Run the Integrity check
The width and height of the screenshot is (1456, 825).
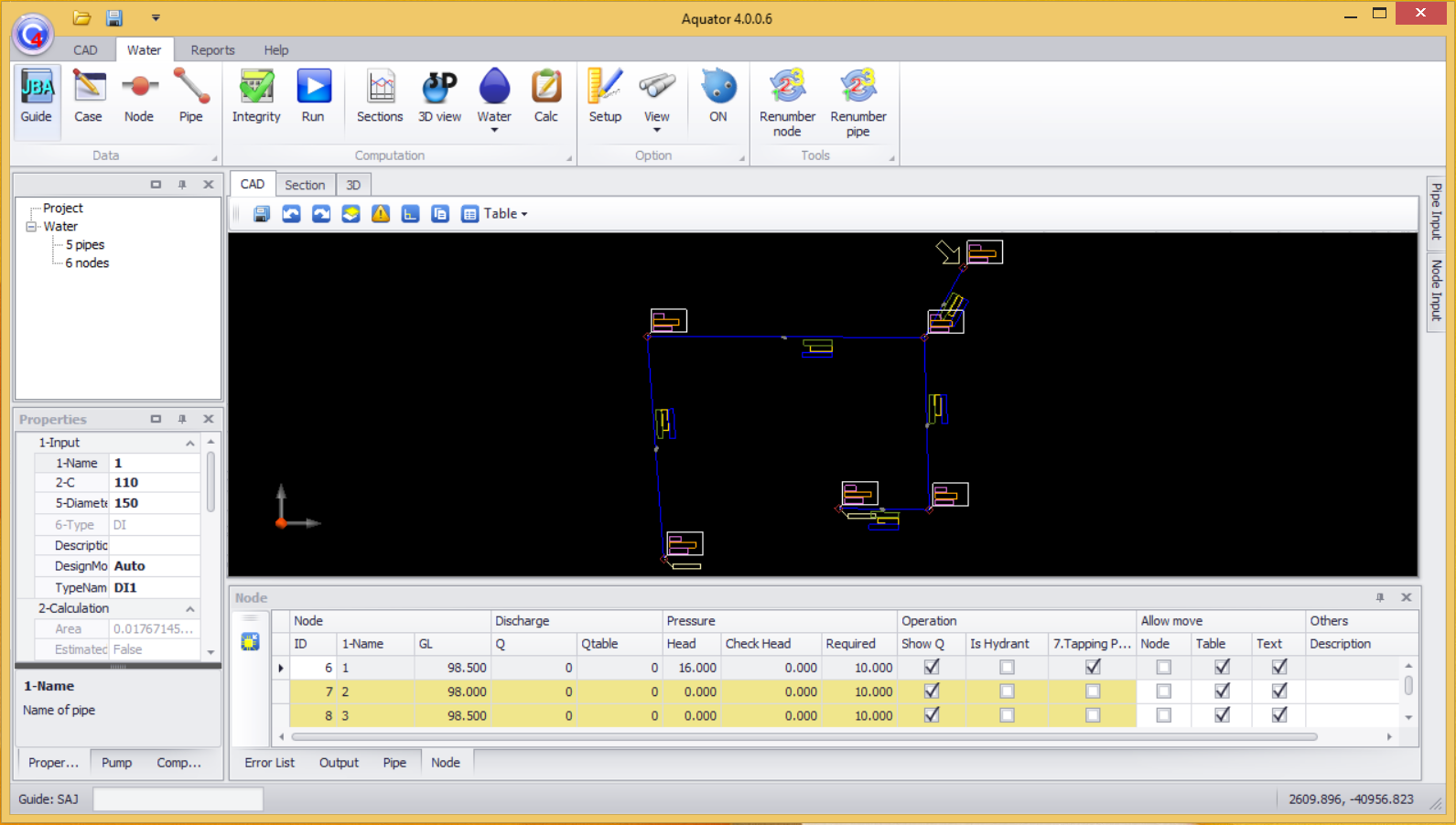(256, 96)
